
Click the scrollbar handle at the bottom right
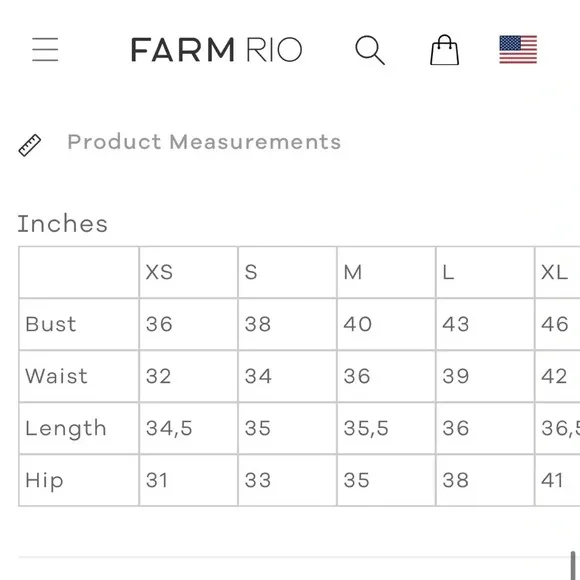pos(573,565)
